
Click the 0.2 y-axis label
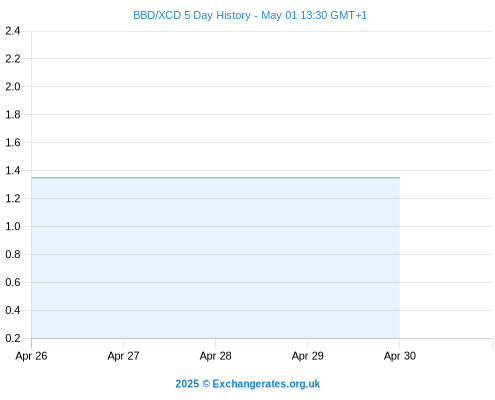(13, 338)
